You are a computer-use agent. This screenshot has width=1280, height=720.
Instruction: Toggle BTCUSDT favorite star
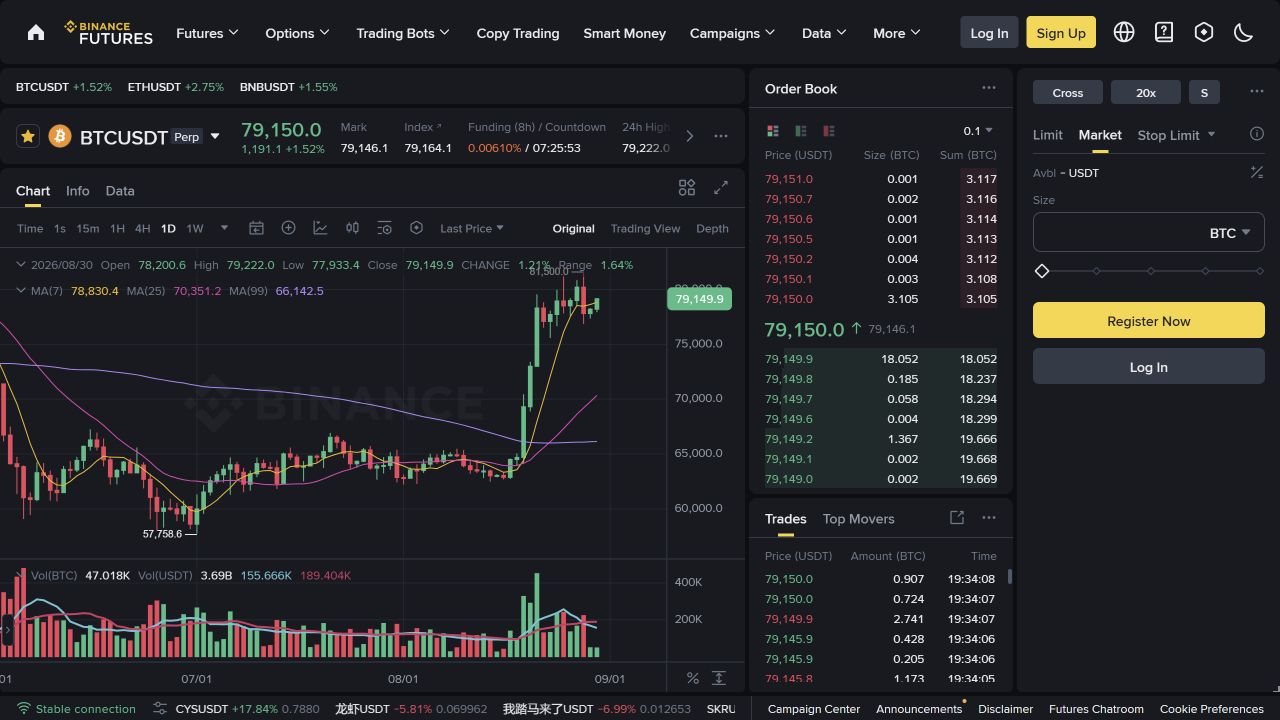(28, 136)
